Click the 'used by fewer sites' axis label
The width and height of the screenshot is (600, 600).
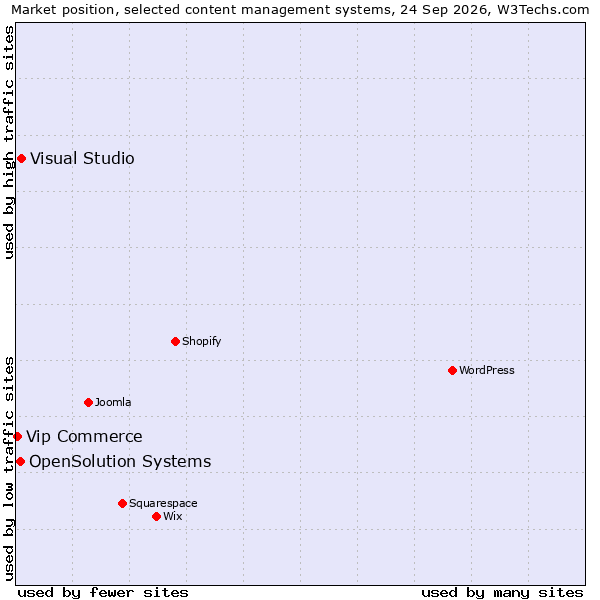pos(103,593)
